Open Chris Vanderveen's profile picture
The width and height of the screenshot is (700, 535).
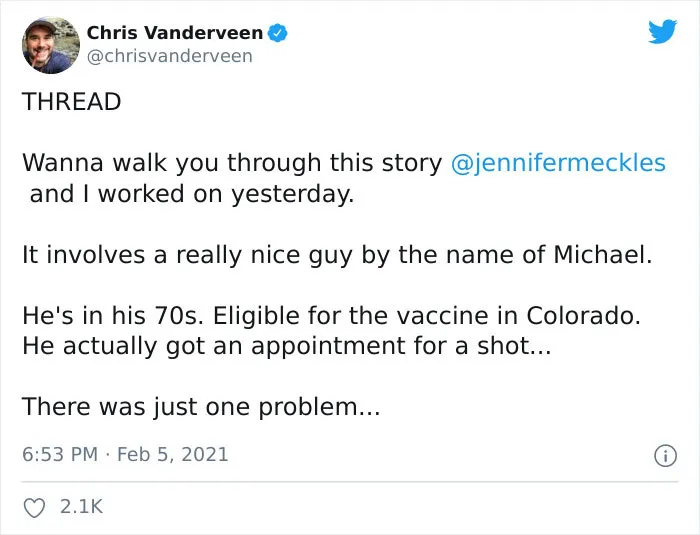[51, 45]
